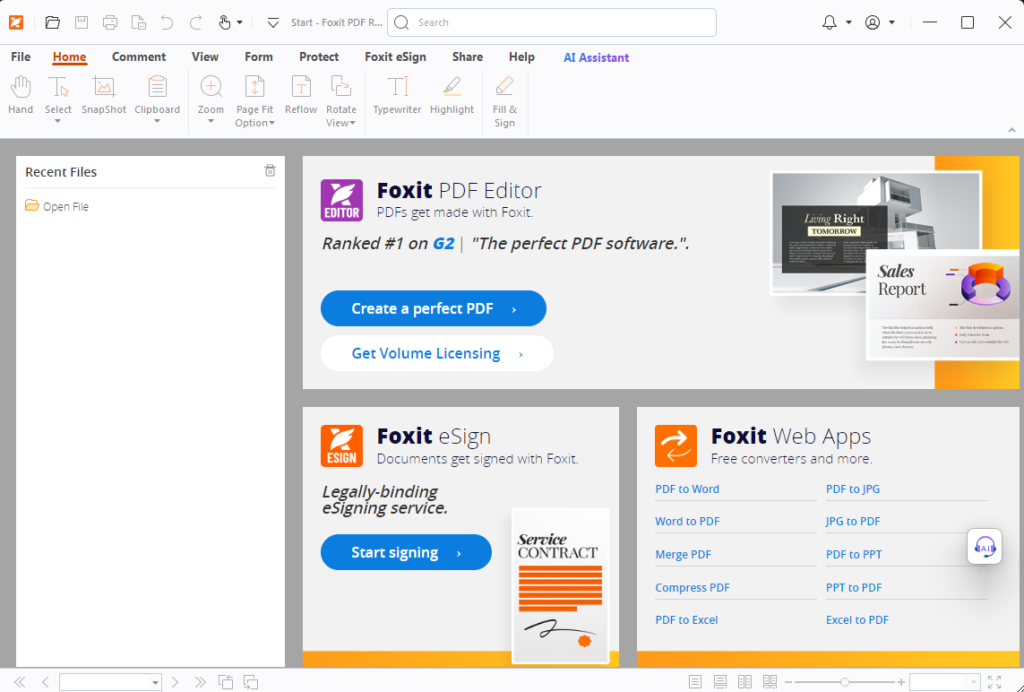Switch to the Comment tab
The image size is (1024, 692).
pos(138,57)
